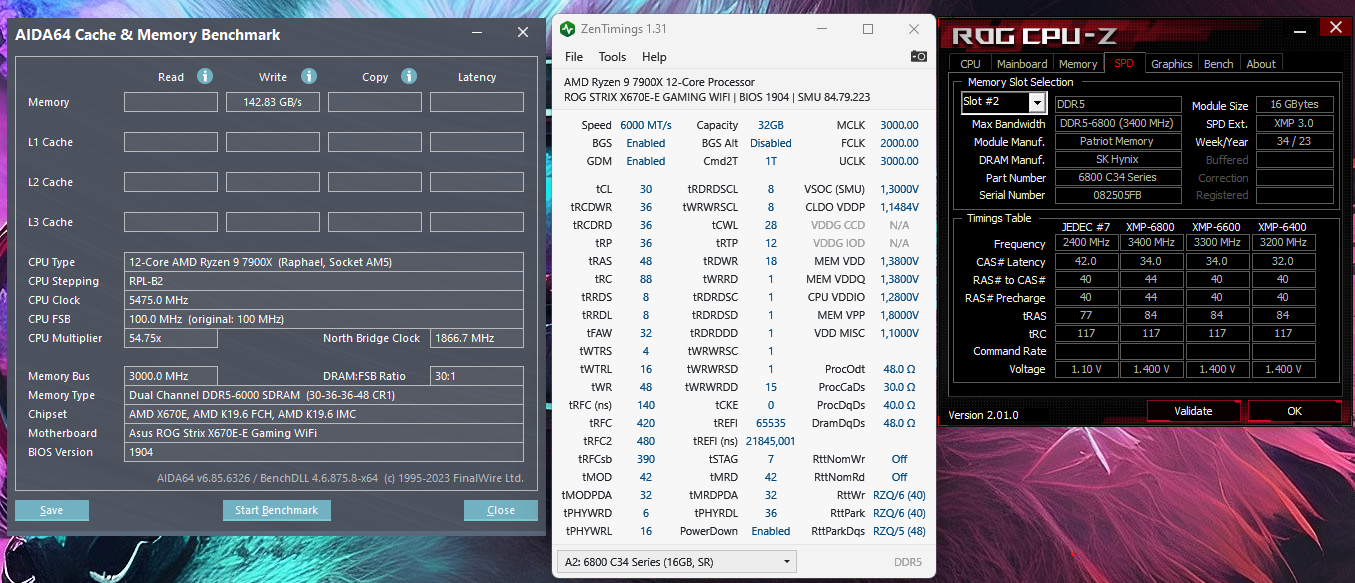Image resolution: width=1355 pixels, height=583 pixels.
Task: Click the tREFI value 65535 in ZenTimings
Action: pos(771,423)
